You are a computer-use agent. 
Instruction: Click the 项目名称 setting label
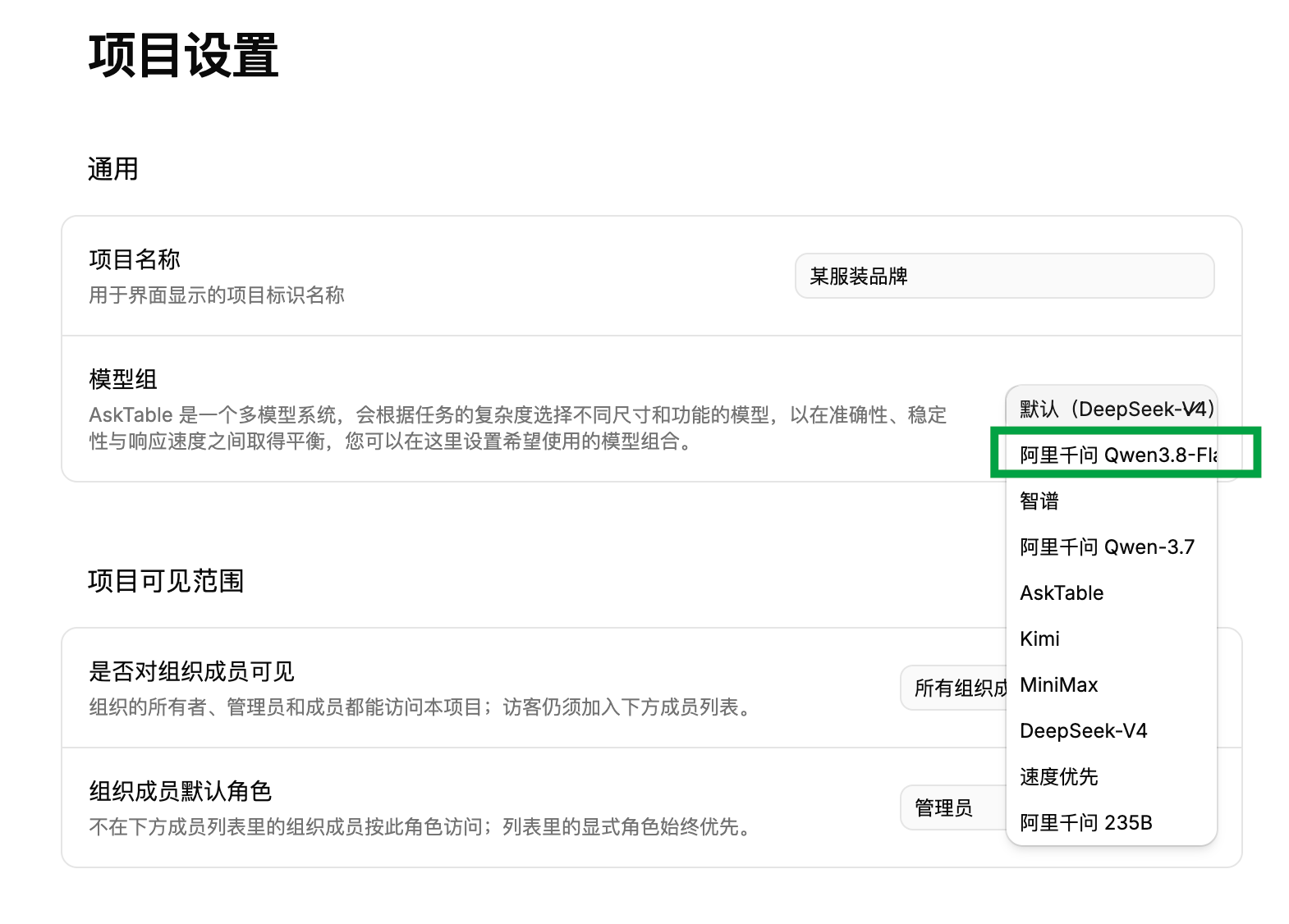click(x=135, y=259)
